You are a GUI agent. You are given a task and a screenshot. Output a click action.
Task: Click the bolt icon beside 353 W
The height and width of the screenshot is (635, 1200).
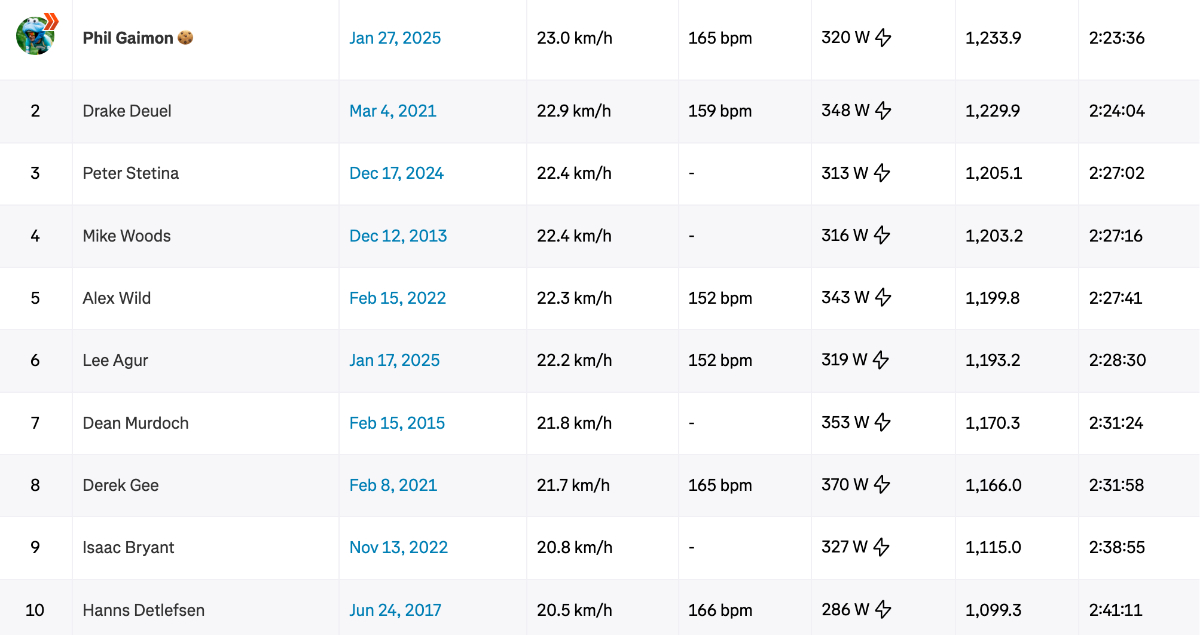pos(883,423)
